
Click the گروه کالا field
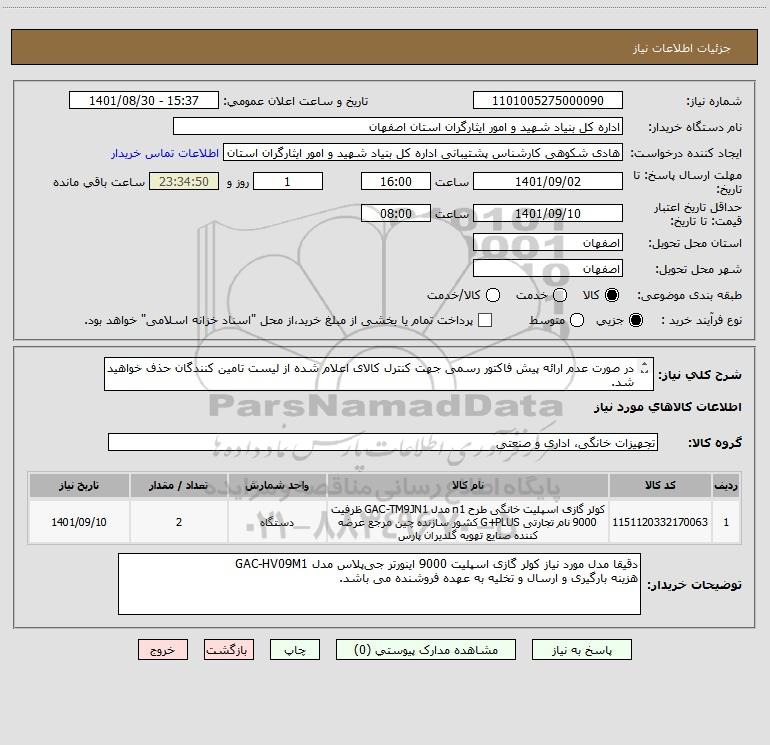click(x=383, y=442)
